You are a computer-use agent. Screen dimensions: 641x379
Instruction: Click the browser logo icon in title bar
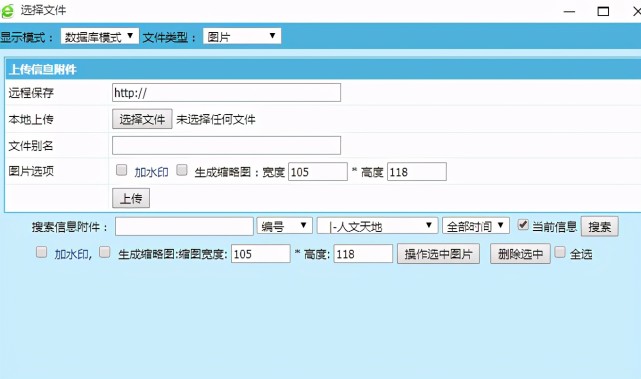pos(7,11)
